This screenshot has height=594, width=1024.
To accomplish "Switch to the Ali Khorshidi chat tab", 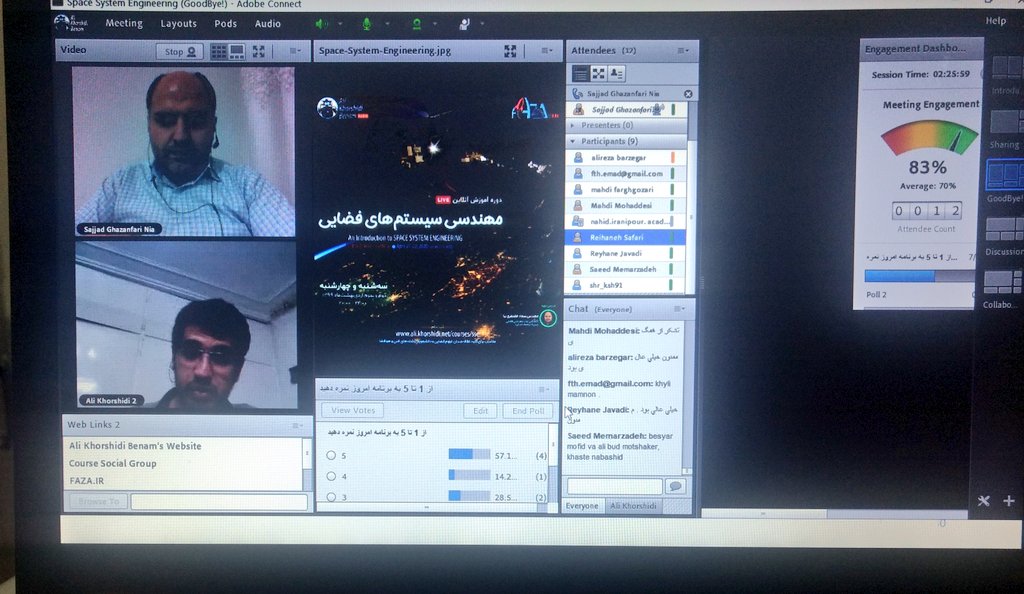I will pyautogui.click(x=633, y=506).
